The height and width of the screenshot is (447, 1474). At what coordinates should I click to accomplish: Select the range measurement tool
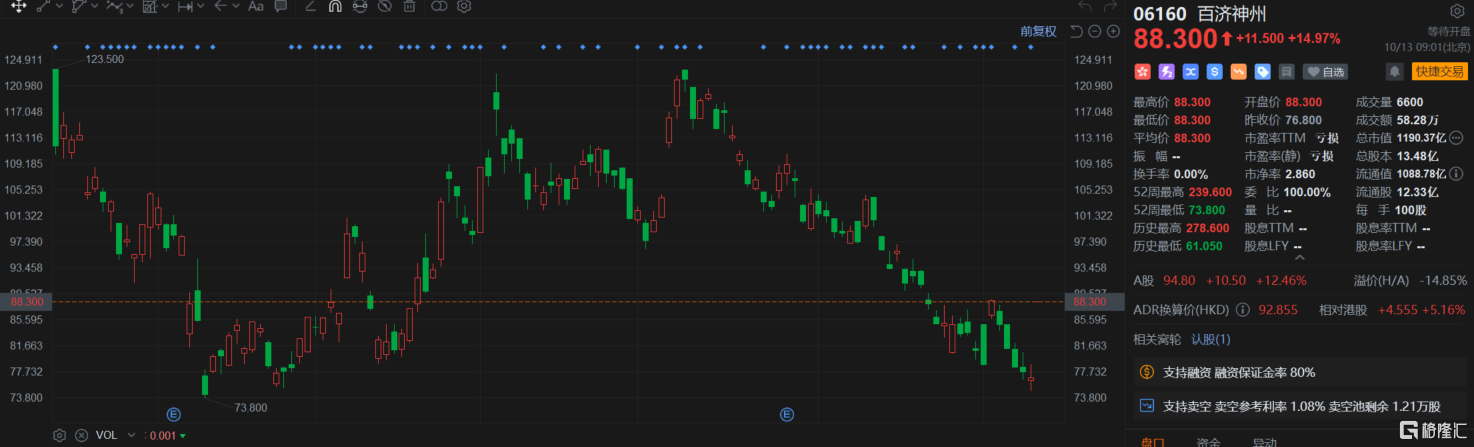(185, 6)
